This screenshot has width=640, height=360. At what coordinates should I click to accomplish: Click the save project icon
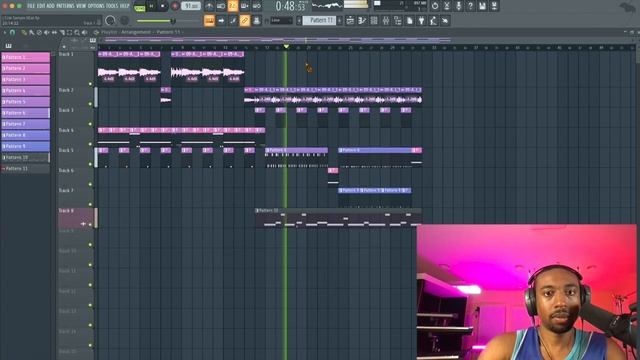point(482,6)
